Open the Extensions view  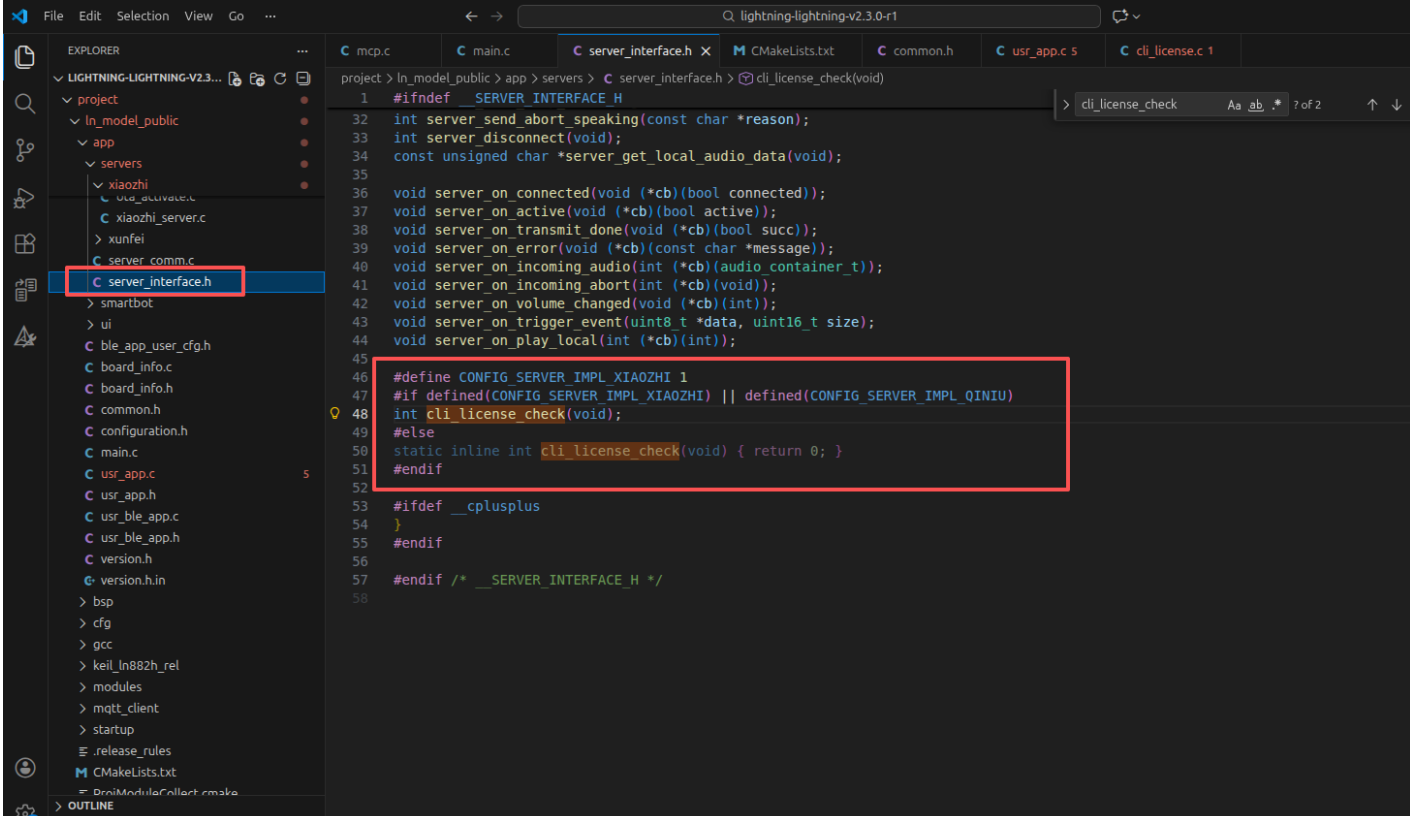[25, 244]
